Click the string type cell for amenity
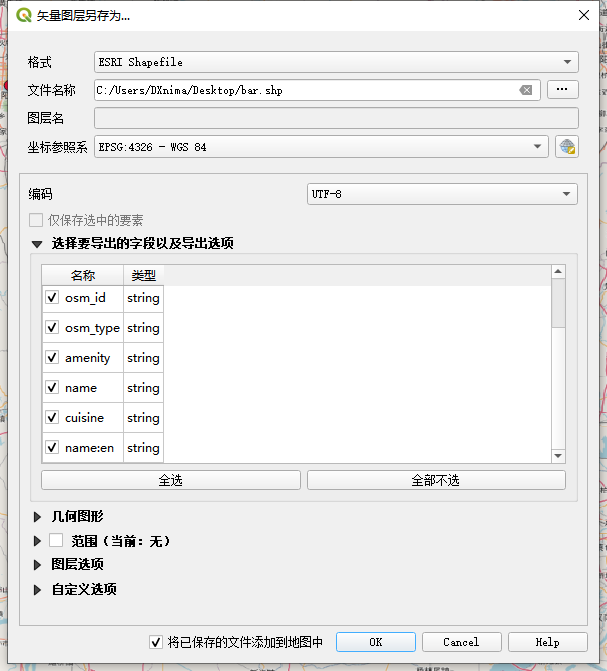The height and width of the screenshot is (671, 607). pyautogui.click(x=143, y=358)
